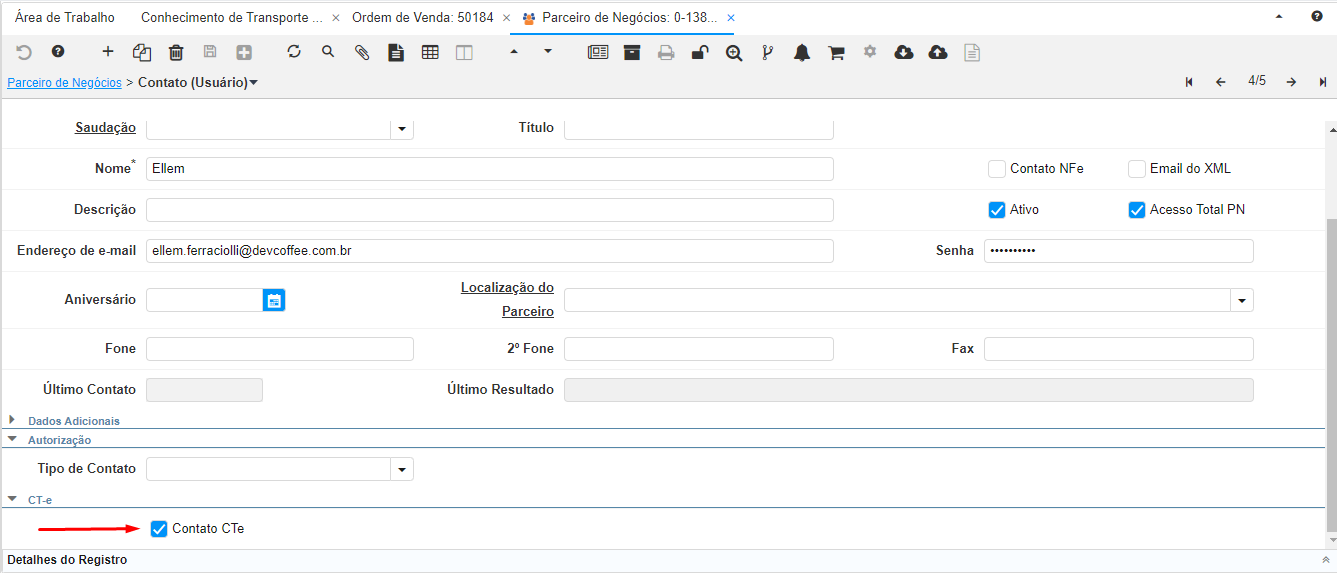This screenshot has height=573, width=1337.
Task: Open the calendar picker for Aniversário
Action: (x=274, y=300)
